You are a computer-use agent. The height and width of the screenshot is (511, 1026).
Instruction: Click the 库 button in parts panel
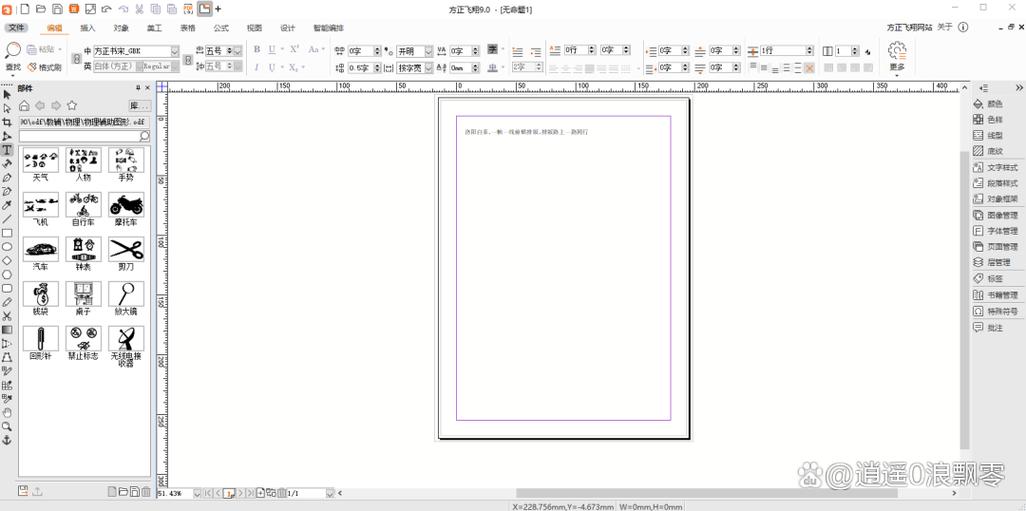[x=139, y=105]
